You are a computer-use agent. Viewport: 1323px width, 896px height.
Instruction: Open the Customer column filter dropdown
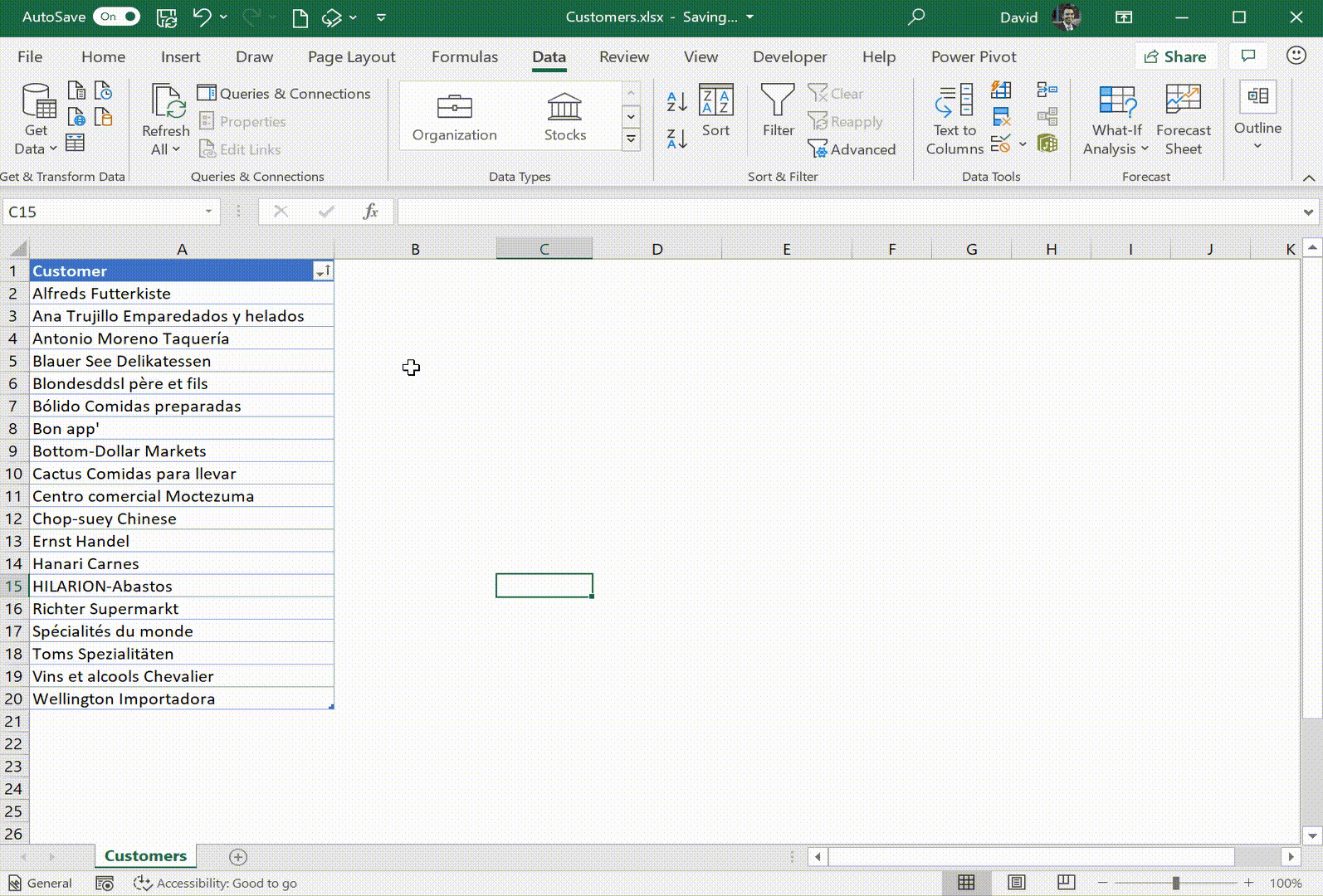(x=322, y=271)
